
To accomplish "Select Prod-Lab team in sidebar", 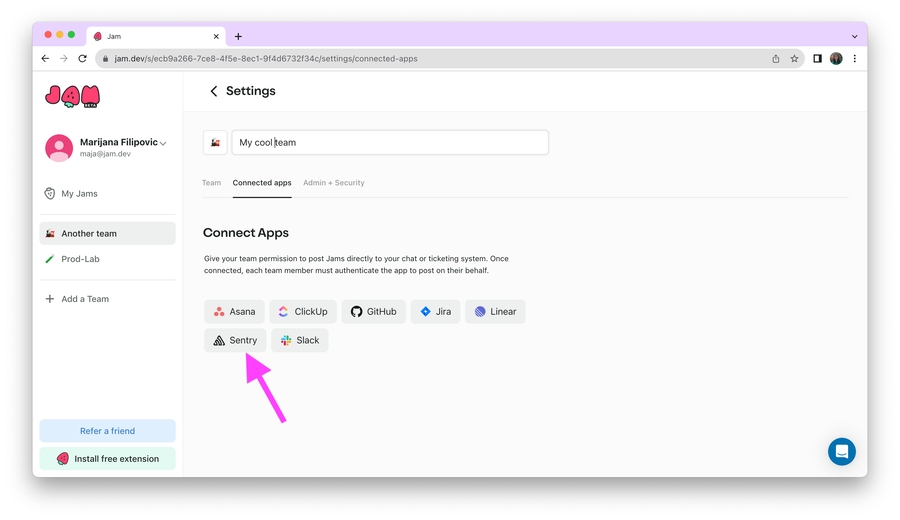I will 80,259.
